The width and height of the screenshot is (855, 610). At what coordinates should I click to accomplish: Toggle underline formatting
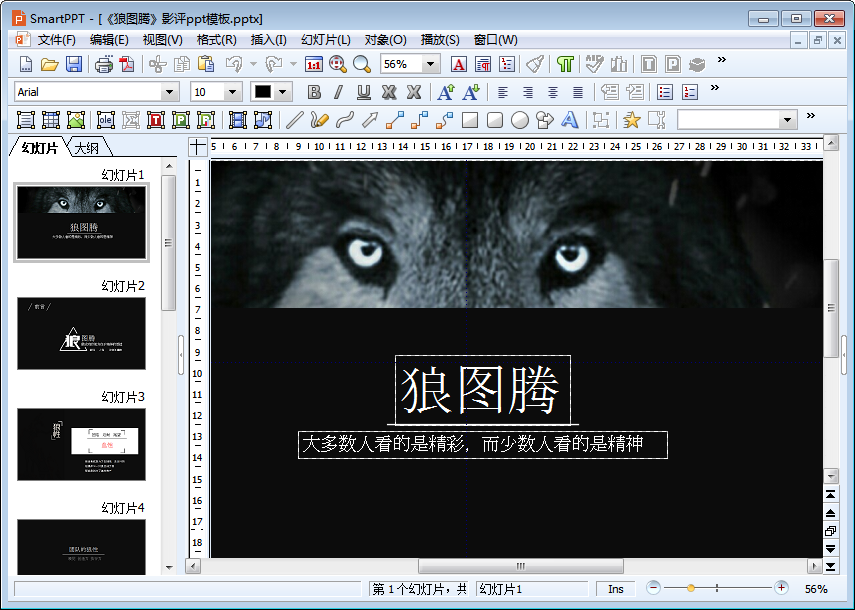pos(364,92)
